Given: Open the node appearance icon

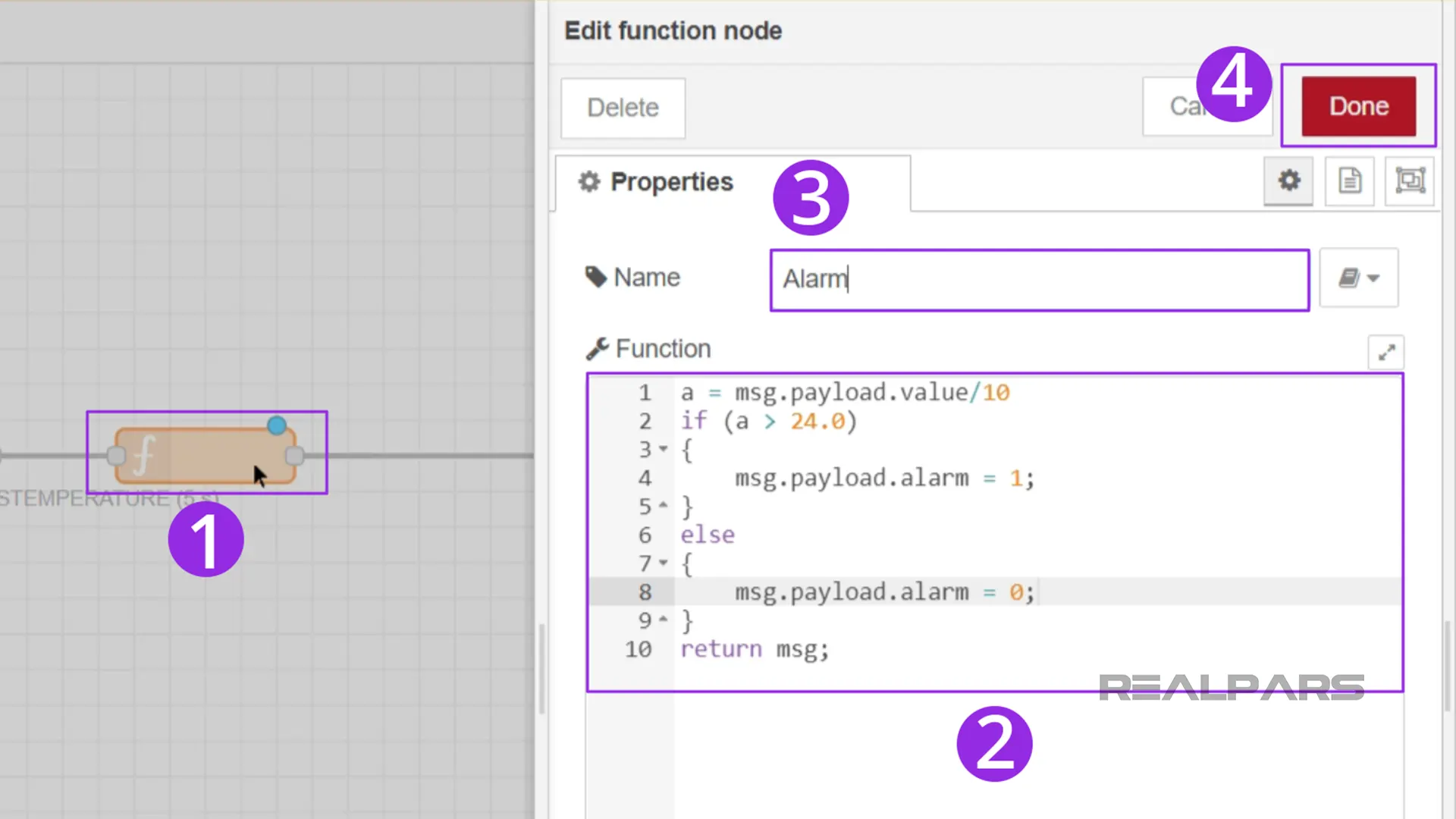Looking at the screenshot, I should coord(1410,180).
